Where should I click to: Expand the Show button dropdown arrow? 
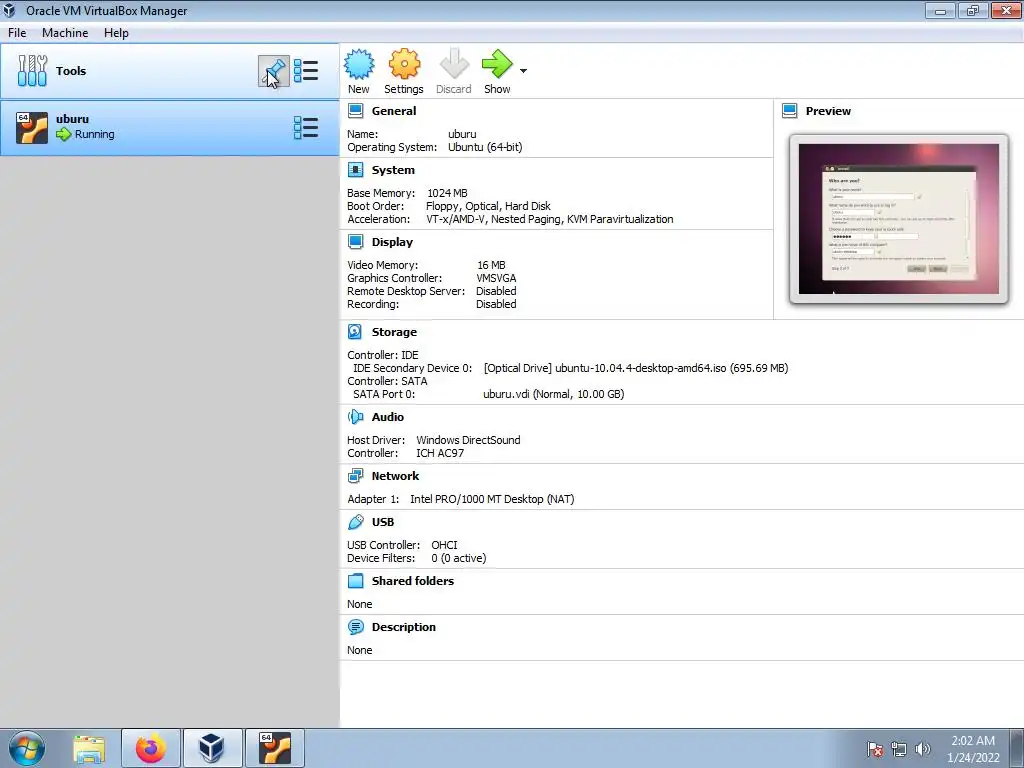pyautogui.click(x=523, y=71)
